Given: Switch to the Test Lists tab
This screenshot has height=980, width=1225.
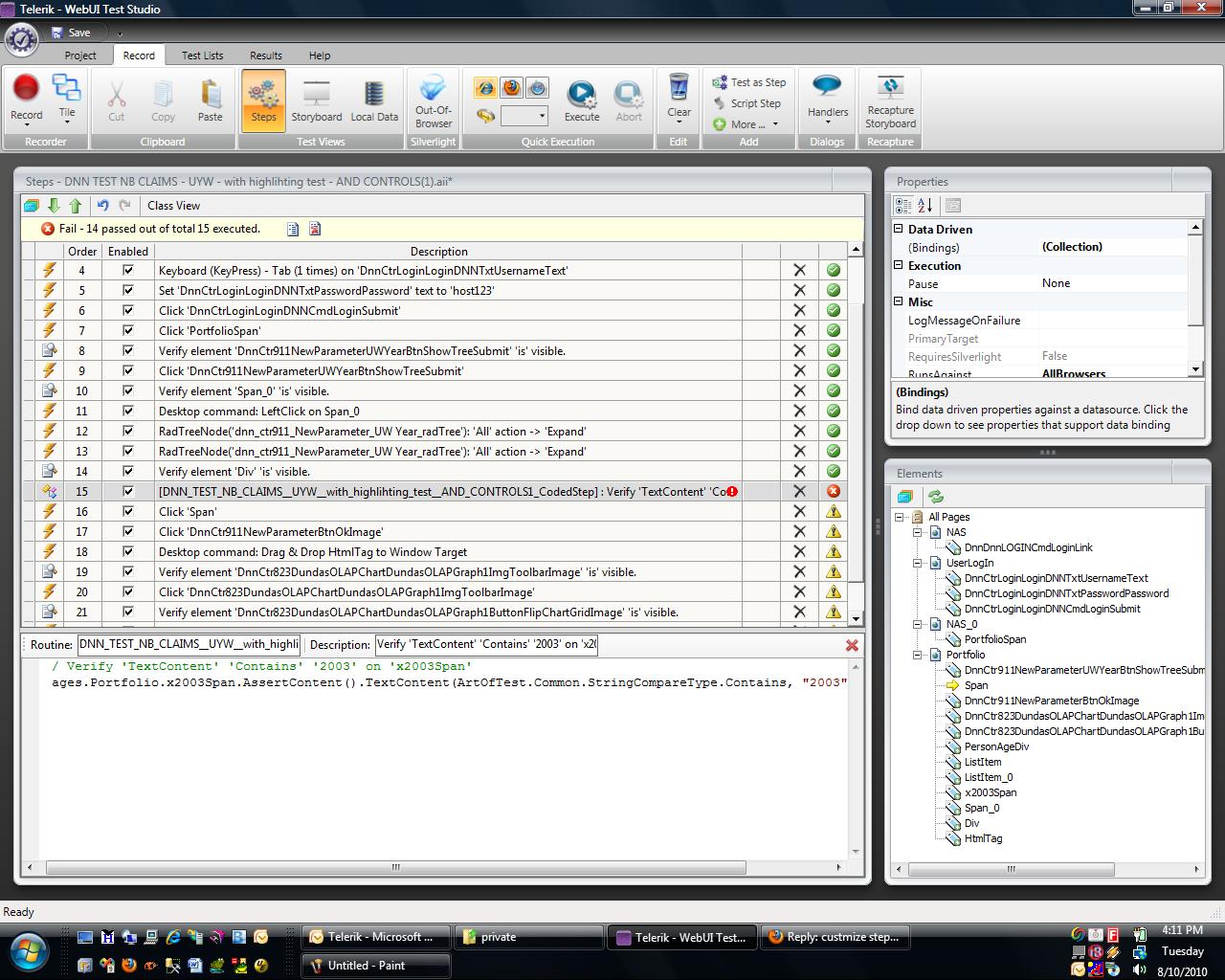Looking at the screenshot, I should tap(202, 56).
